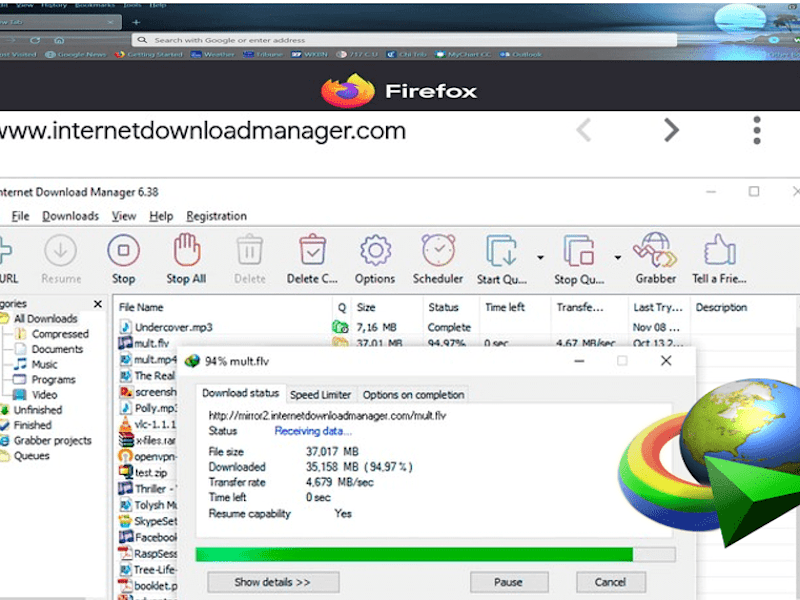
Task: Click the Delete Completed icon
Action: (x=312, y=250)
